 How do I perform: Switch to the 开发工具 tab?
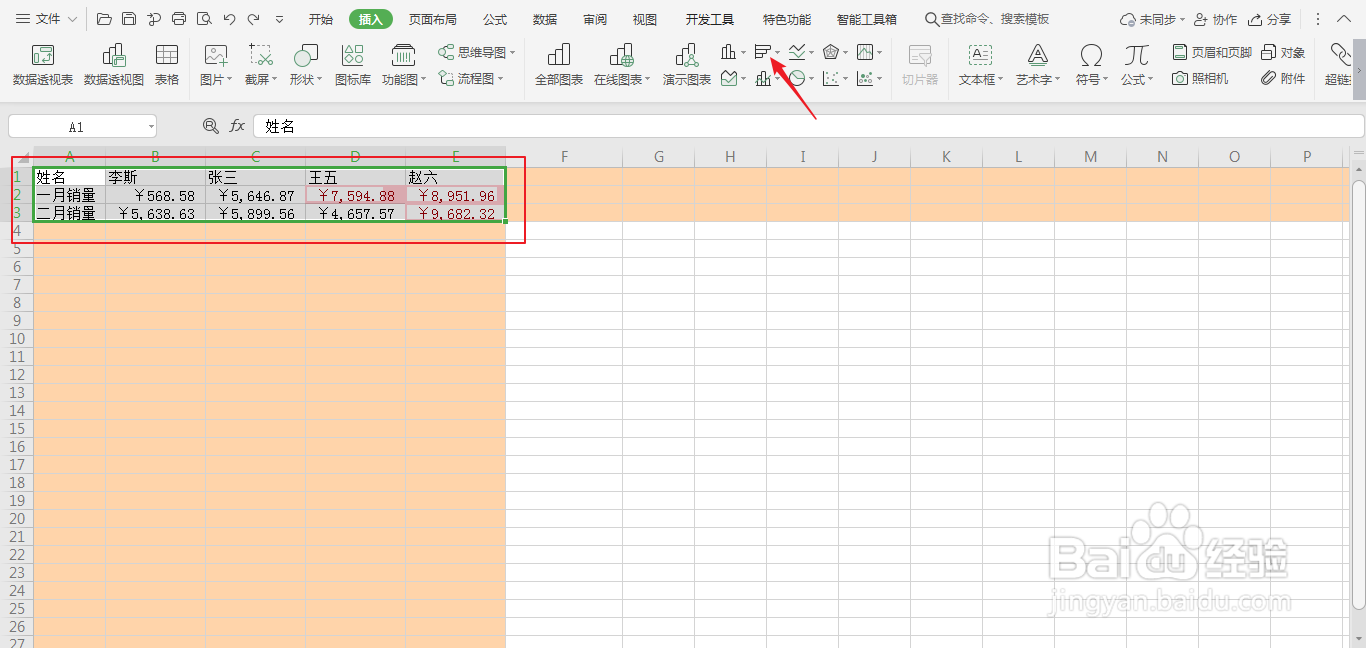pyautogui.click(x=709, y=19)
